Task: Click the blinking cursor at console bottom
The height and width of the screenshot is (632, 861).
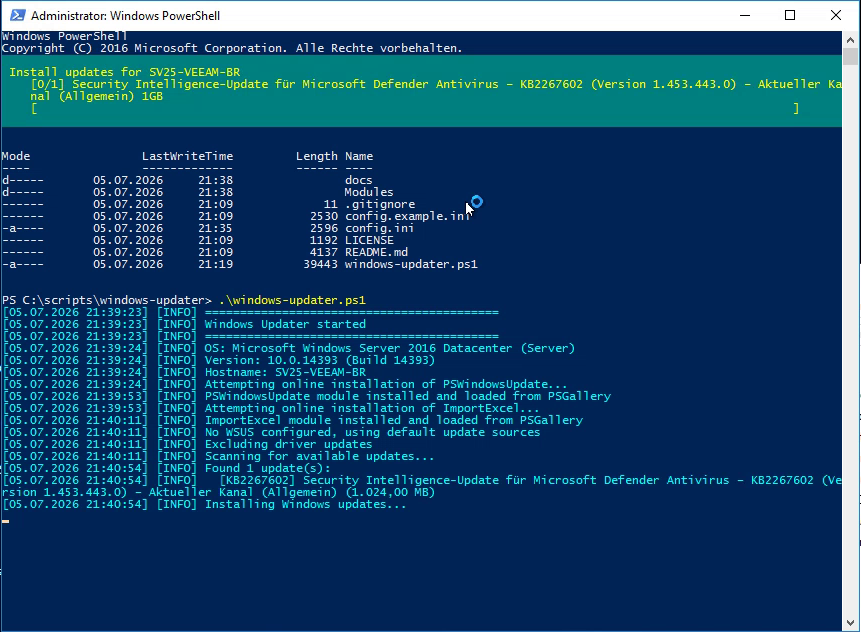Action: [5, 521]
